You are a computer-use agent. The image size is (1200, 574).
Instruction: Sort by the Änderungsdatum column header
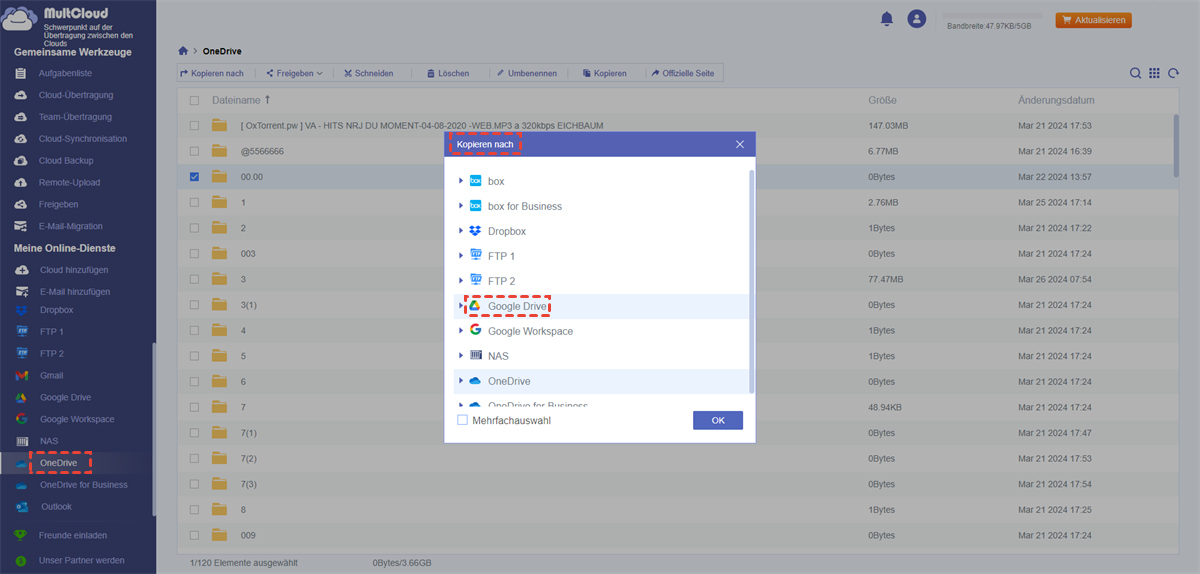pos(1056,101)
